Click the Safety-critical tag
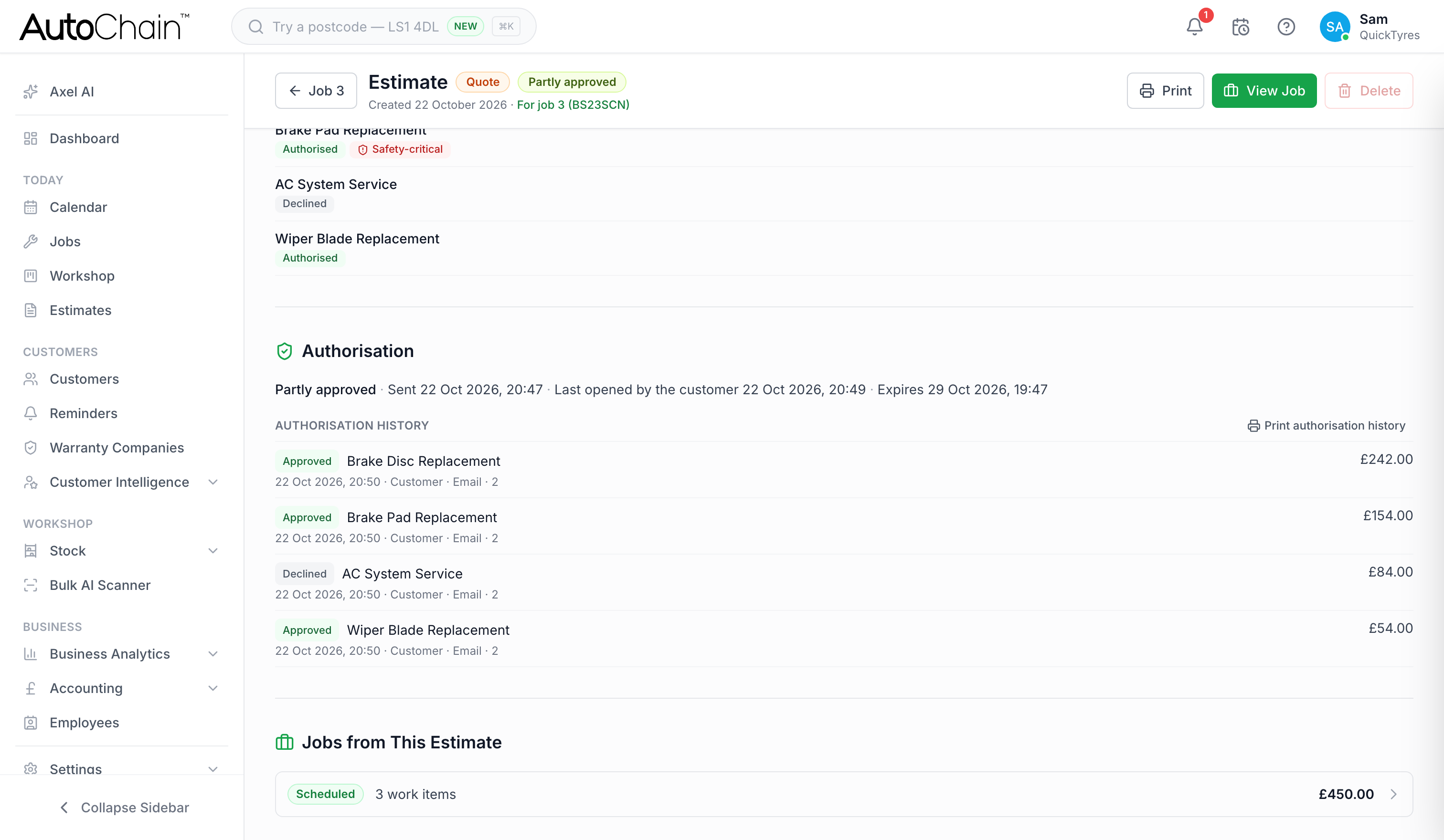 (400, 149)
